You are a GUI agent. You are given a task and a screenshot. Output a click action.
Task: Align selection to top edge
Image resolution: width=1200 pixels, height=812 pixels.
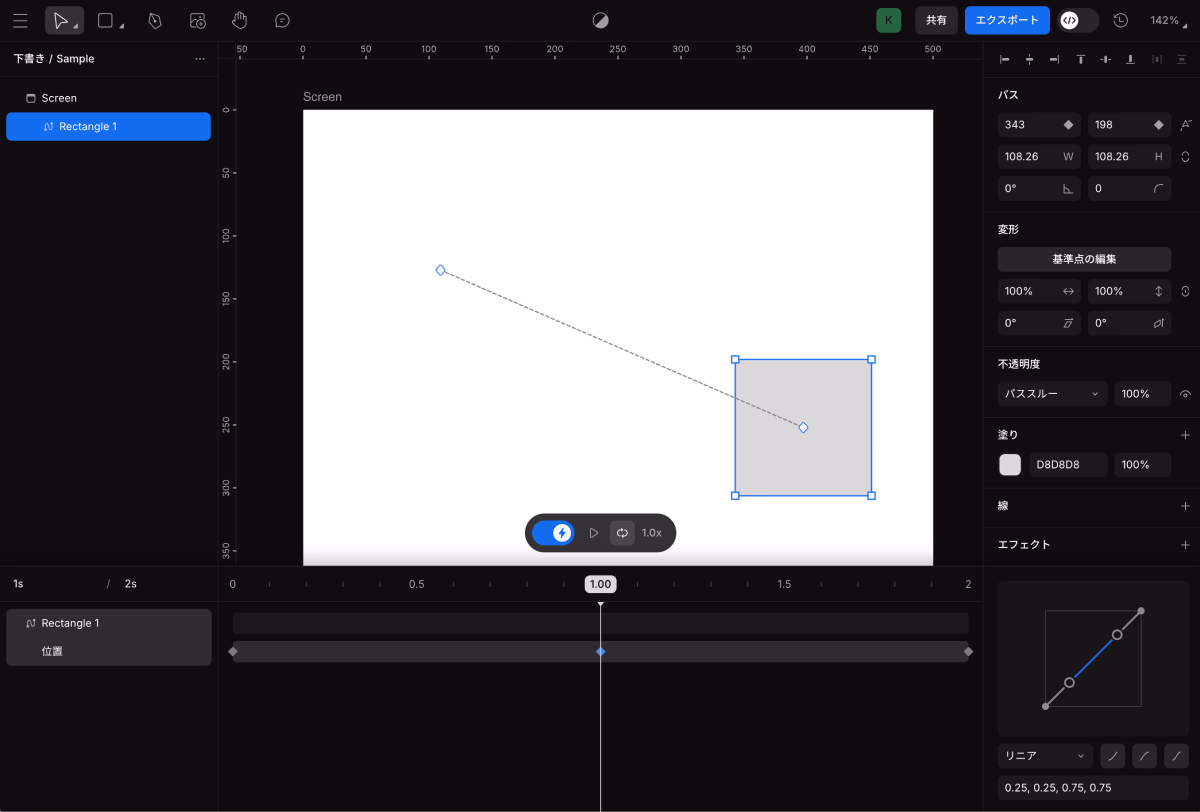click(1081, 59)
